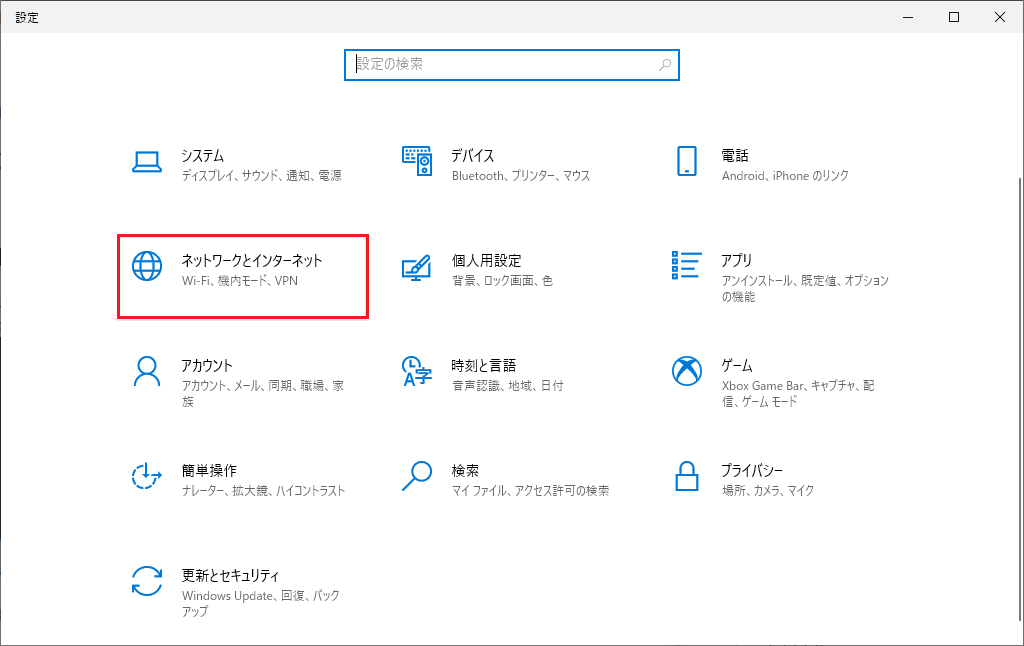The width and height of the screenshot is (1024, 646).
Task: Open Accounts via person icon
Action: [x=147, y=371]
